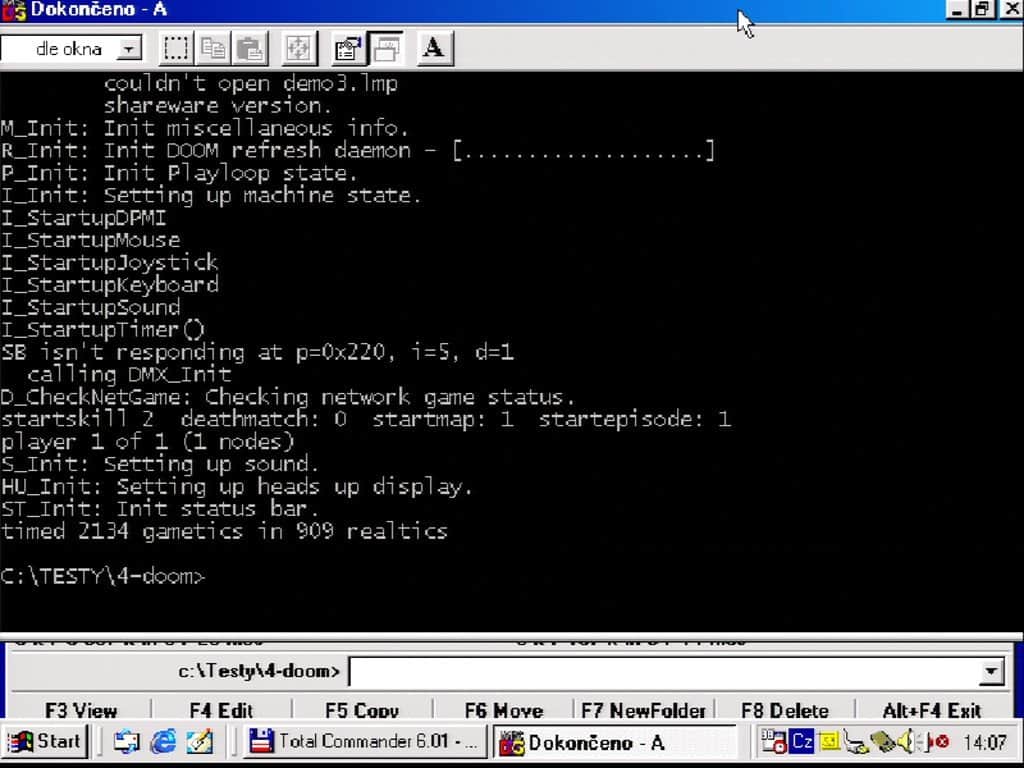Open the DOS window Properties icon

pyautogui.click(x=348, y=48)
